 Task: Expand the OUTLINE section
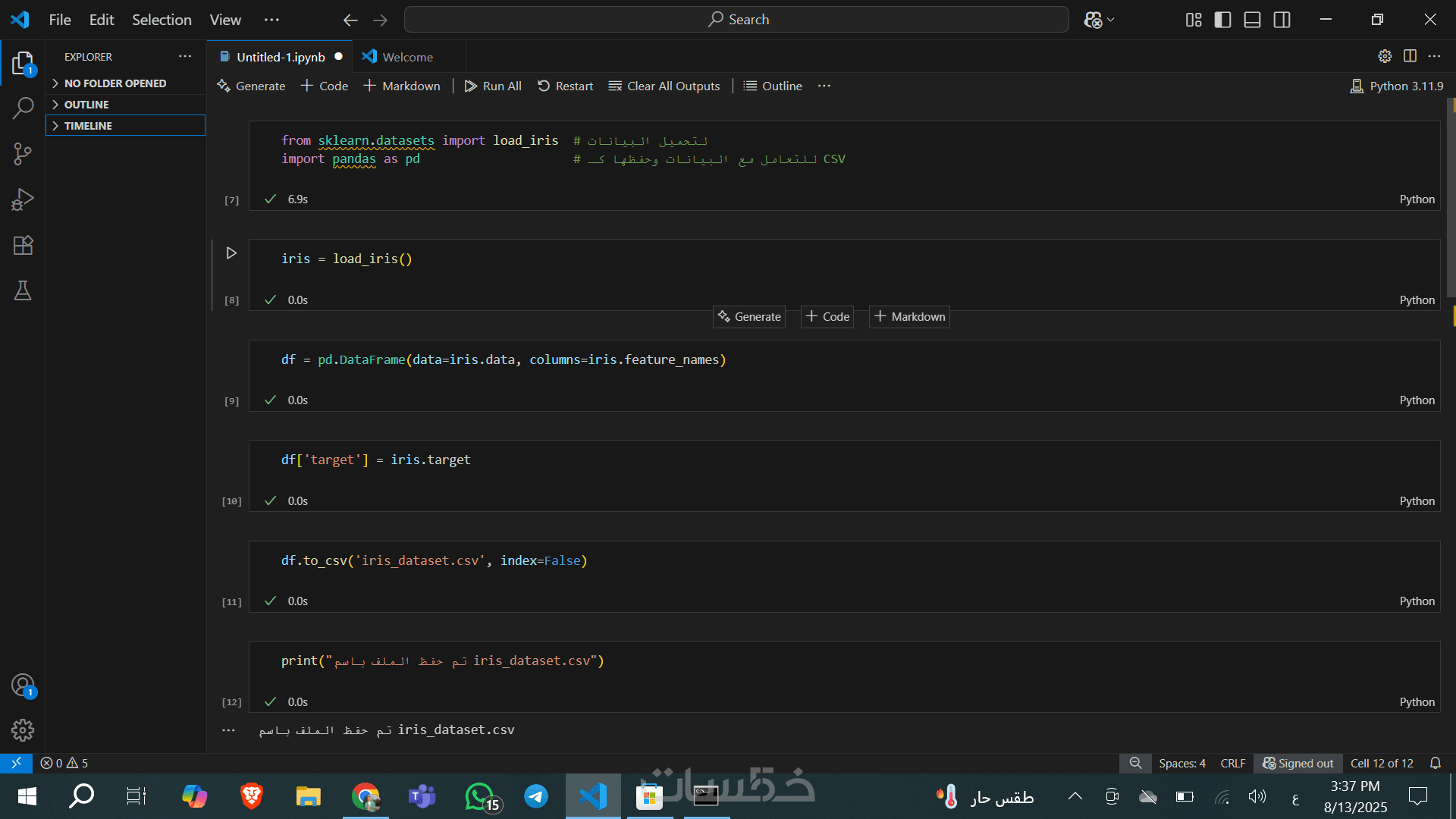coord(86,105)
